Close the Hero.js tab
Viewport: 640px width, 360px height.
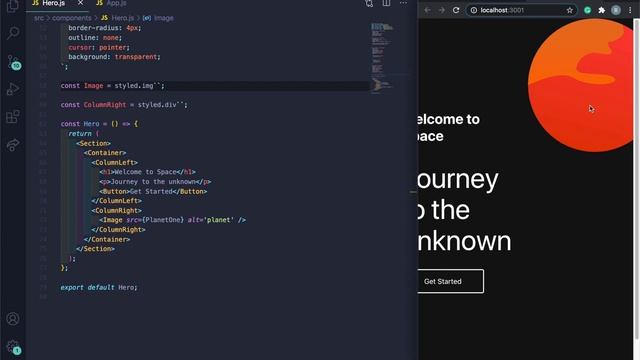(x=80, y=3)
